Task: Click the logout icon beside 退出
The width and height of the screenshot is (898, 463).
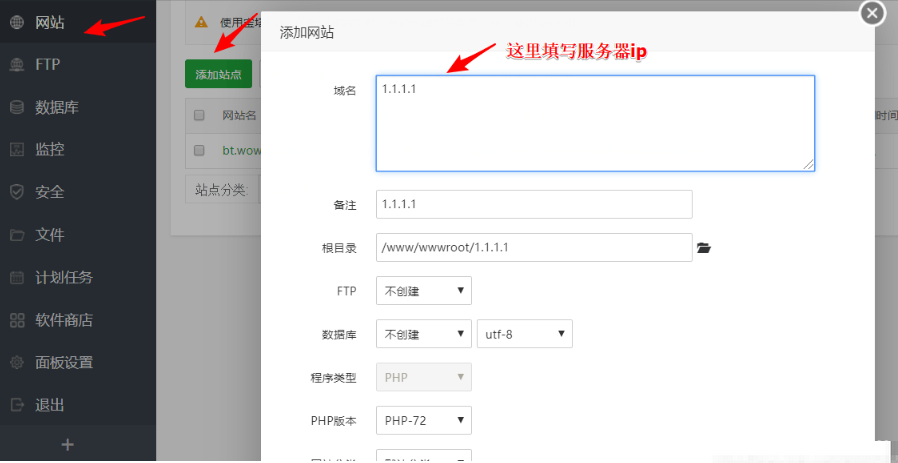Action: pos(17,405)
